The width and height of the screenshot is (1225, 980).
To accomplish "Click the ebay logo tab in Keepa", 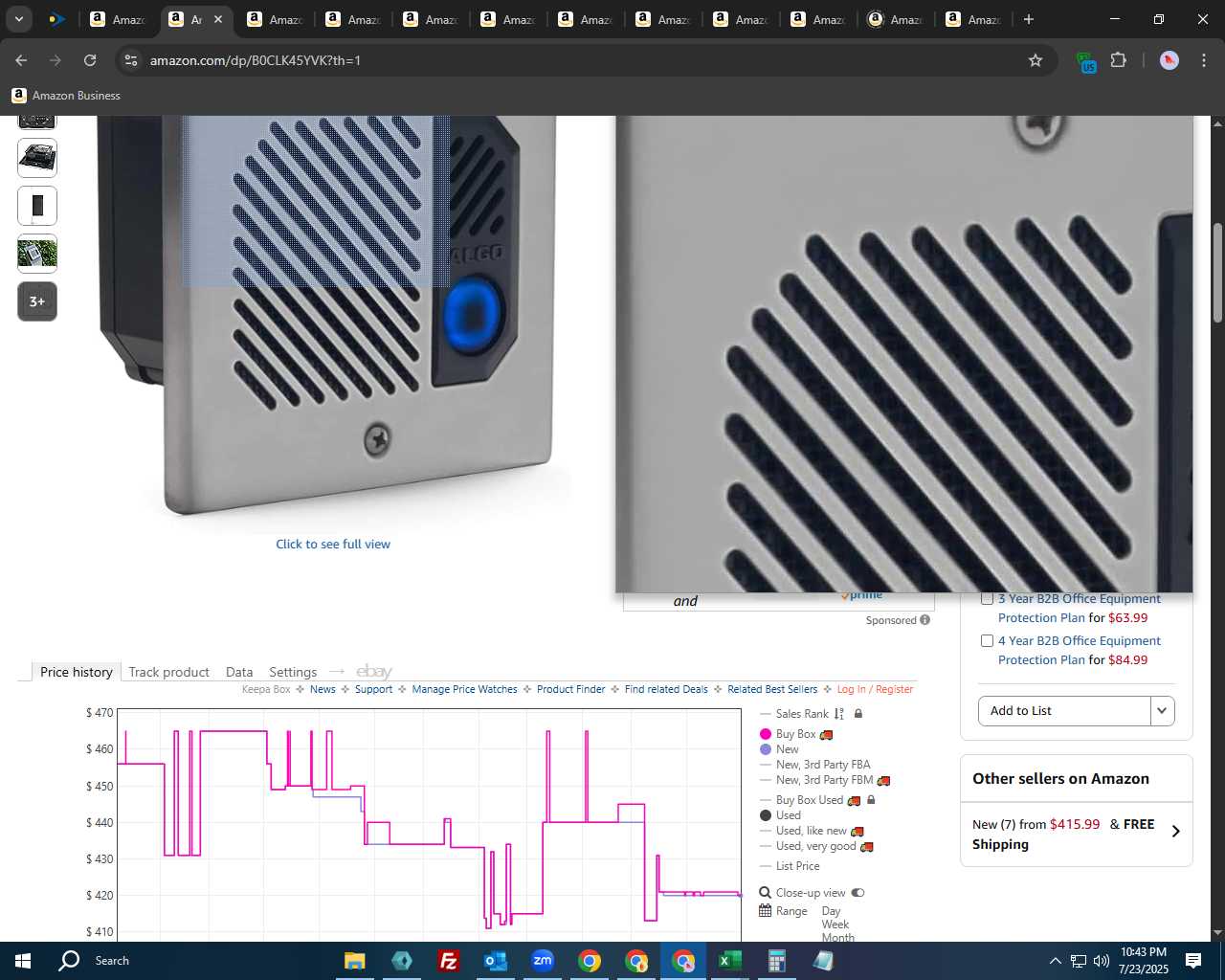I will (x=374, y=672).
